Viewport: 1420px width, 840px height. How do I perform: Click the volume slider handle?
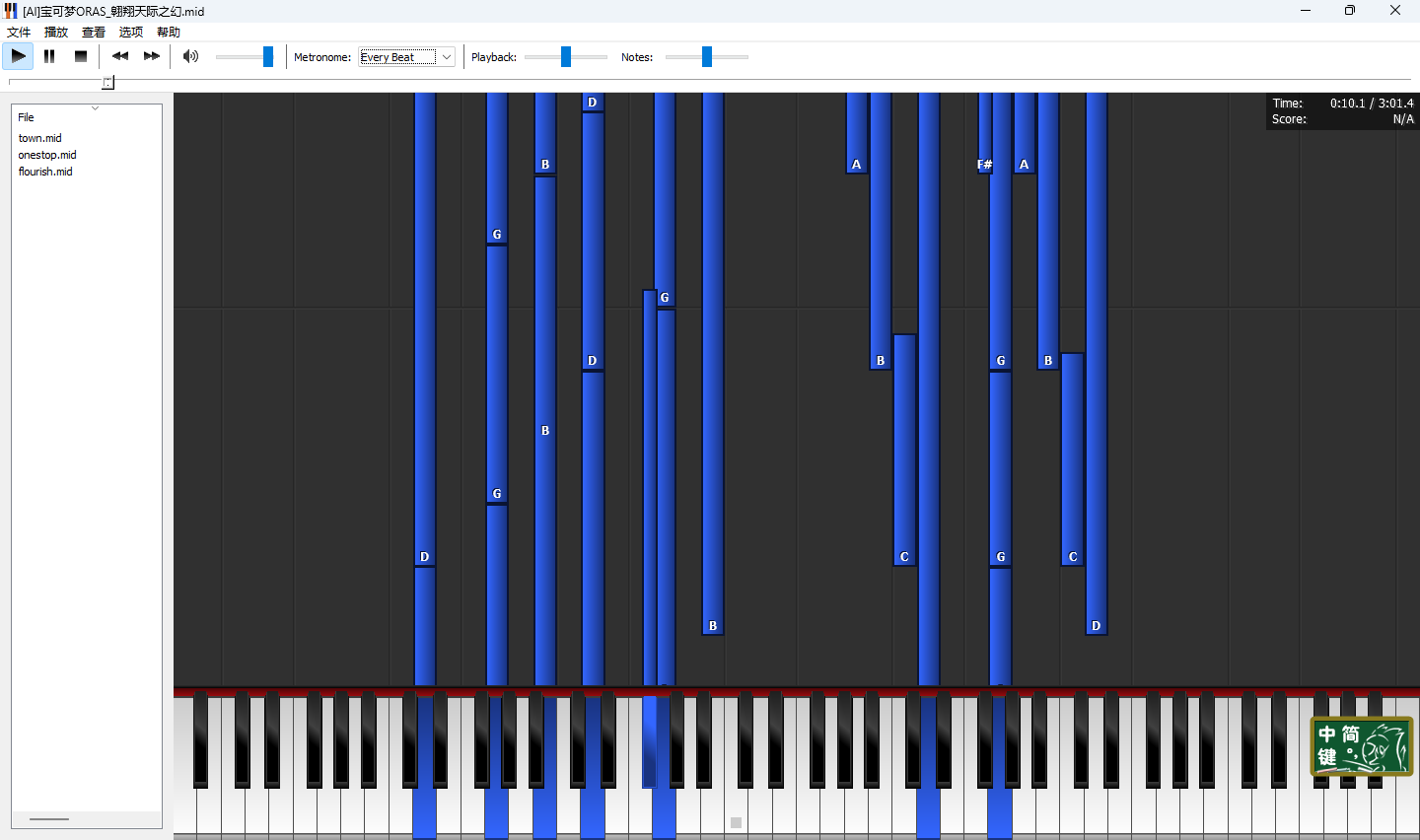click(x=268, y=57)
